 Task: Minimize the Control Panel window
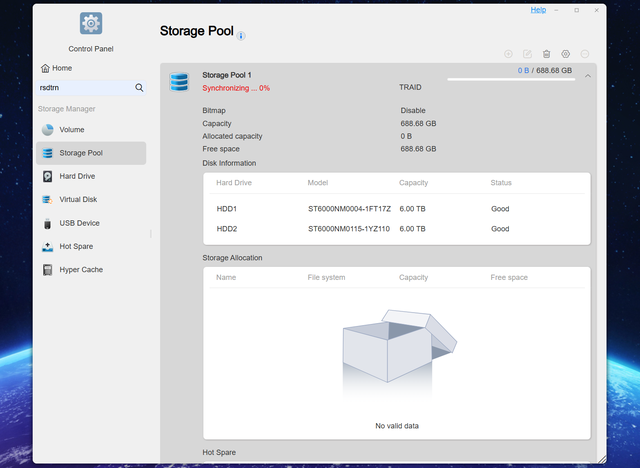click(x=556, y=10)
